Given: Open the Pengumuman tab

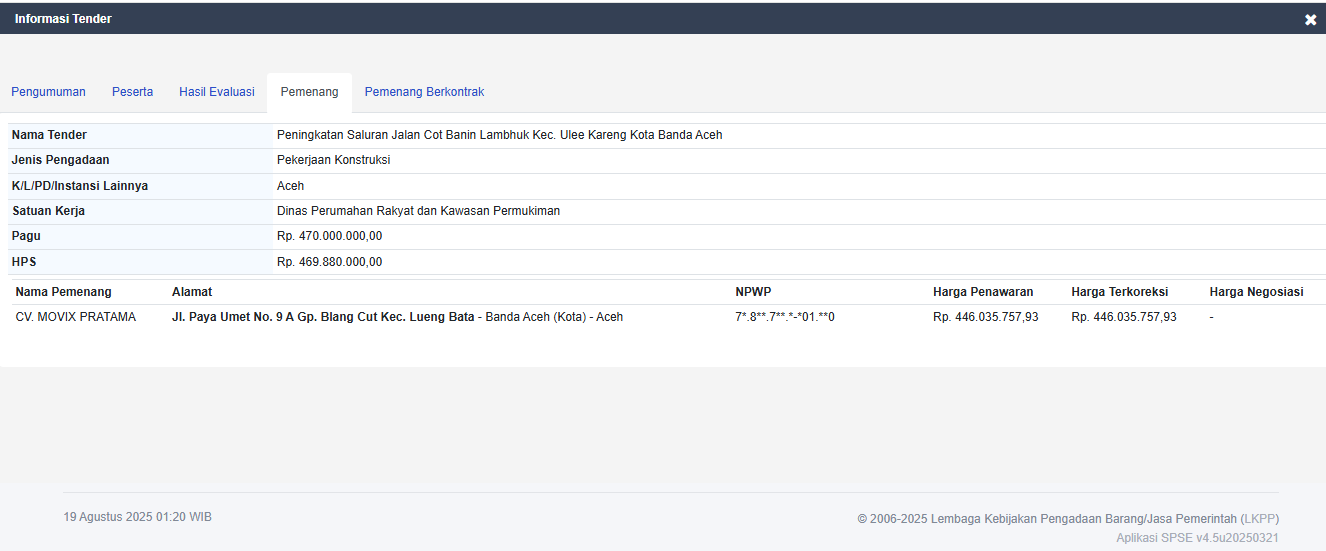Looking at the screenshot, I should [48, 92].
